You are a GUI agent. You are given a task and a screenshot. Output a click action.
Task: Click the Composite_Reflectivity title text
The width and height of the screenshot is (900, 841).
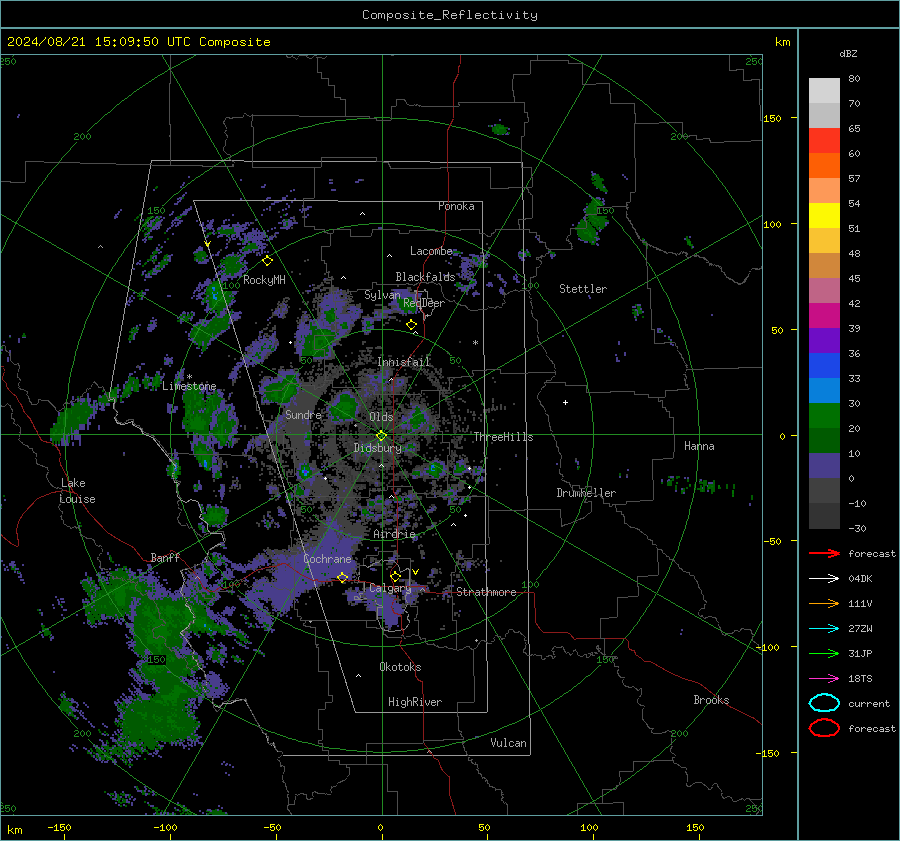pyautogui.click(x=450, y=15)
